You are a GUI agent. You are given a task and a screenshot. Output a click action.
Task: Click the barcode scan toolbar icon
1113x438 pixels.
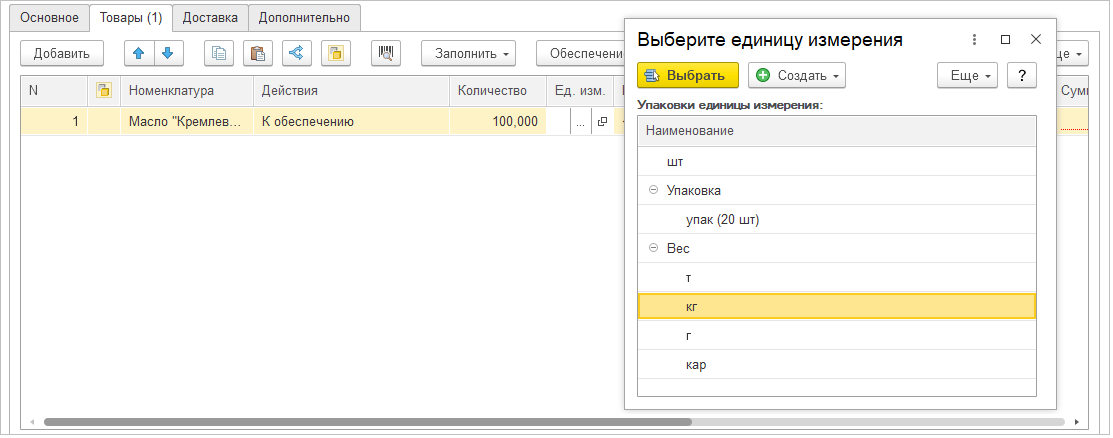click(386, 53)
